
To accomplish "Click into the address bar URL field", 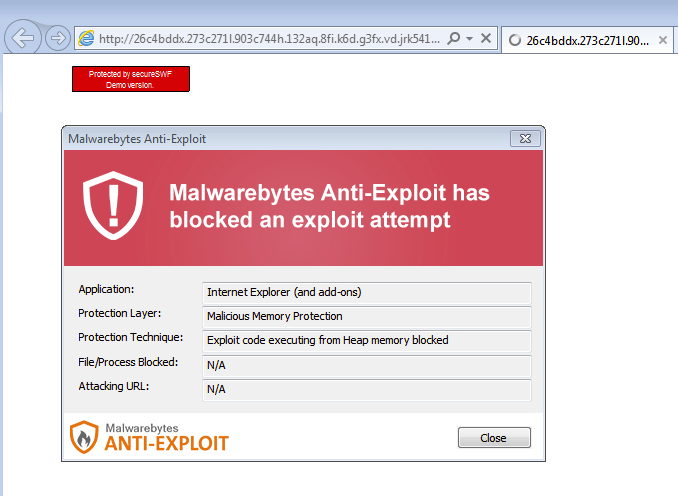I will (268, 39).
